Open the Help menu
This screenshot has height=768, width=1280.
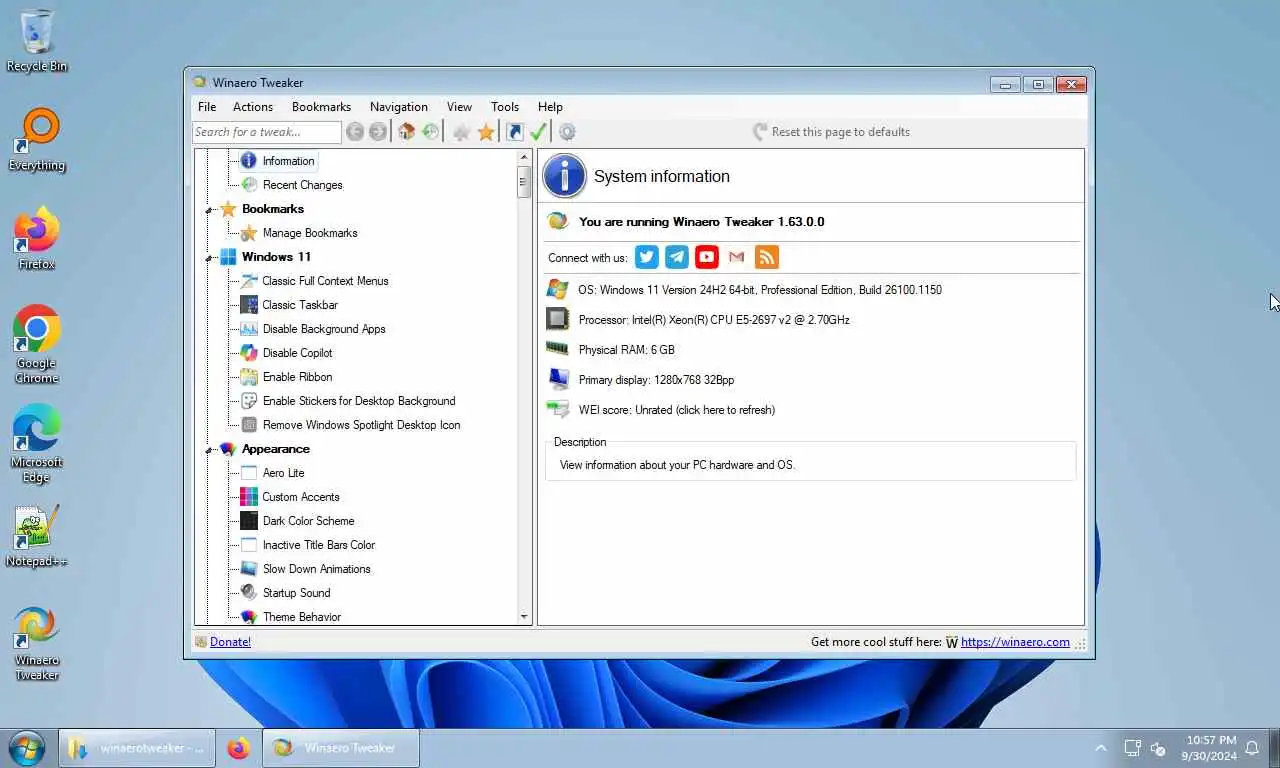coord(550,107)
